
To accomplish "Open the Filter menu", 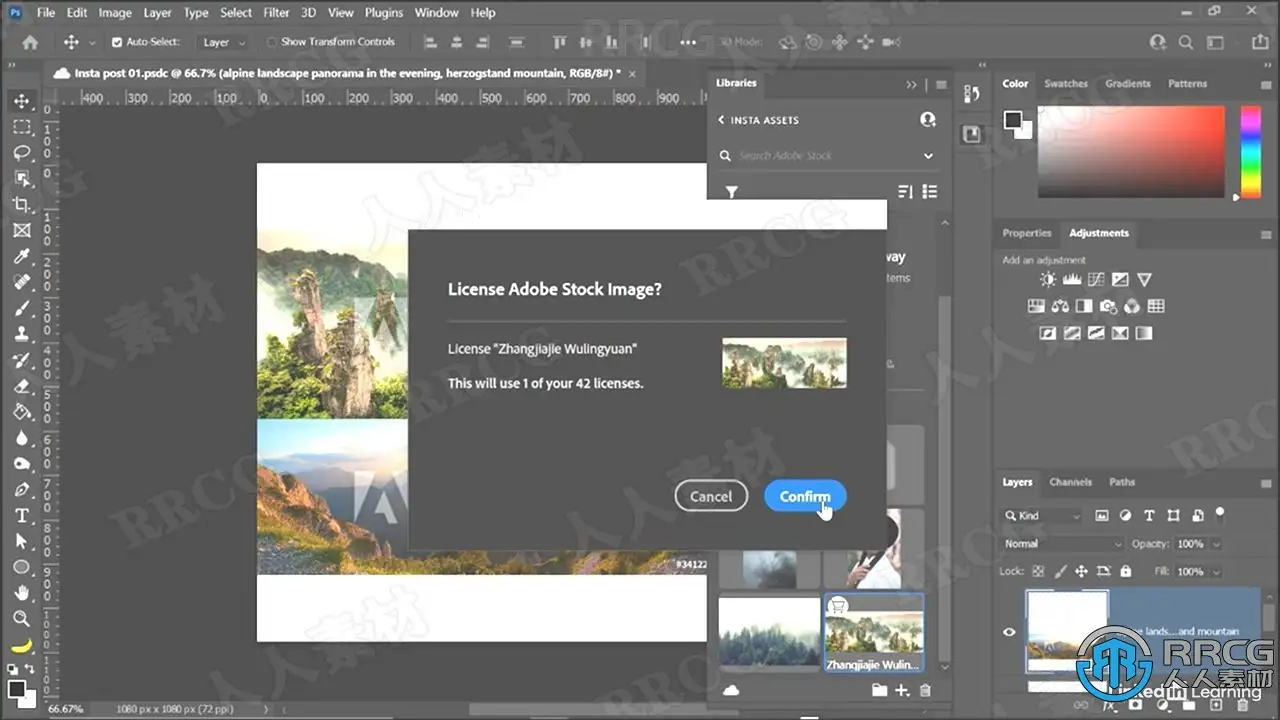I will click(276, 13).
